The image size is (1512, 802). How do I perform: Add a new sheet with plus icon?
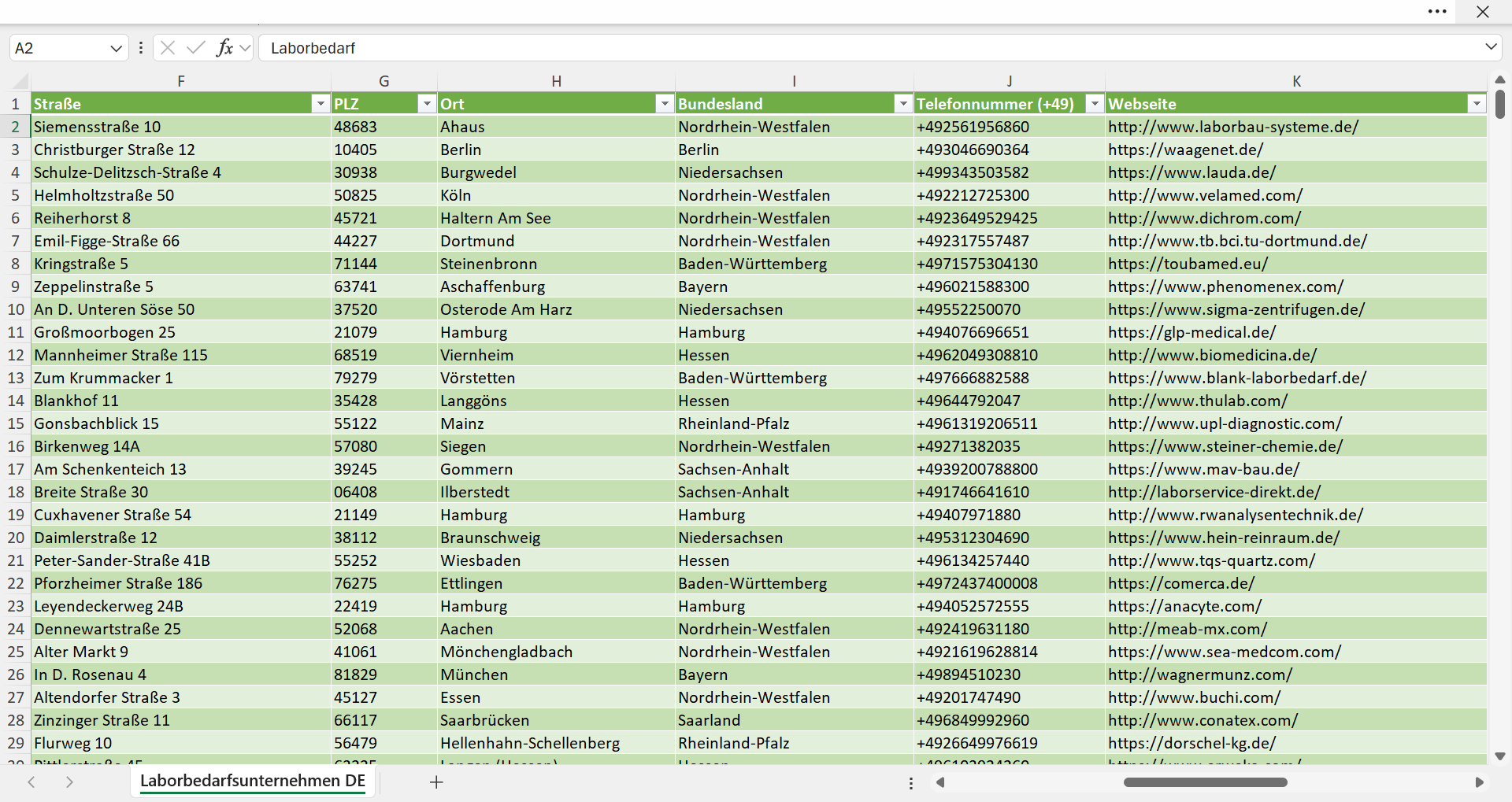click(x=436, y=782)
